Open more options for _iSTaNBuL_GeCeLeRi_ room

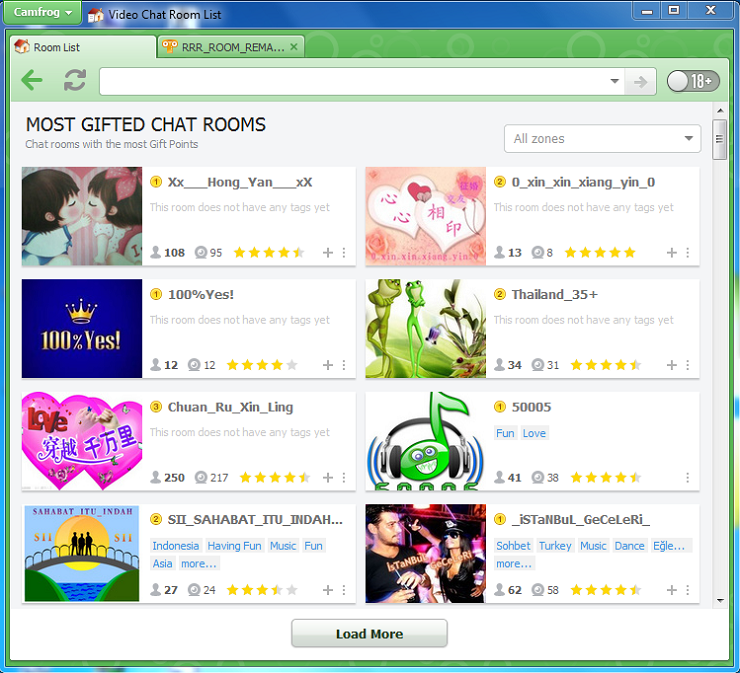[688, 590]
